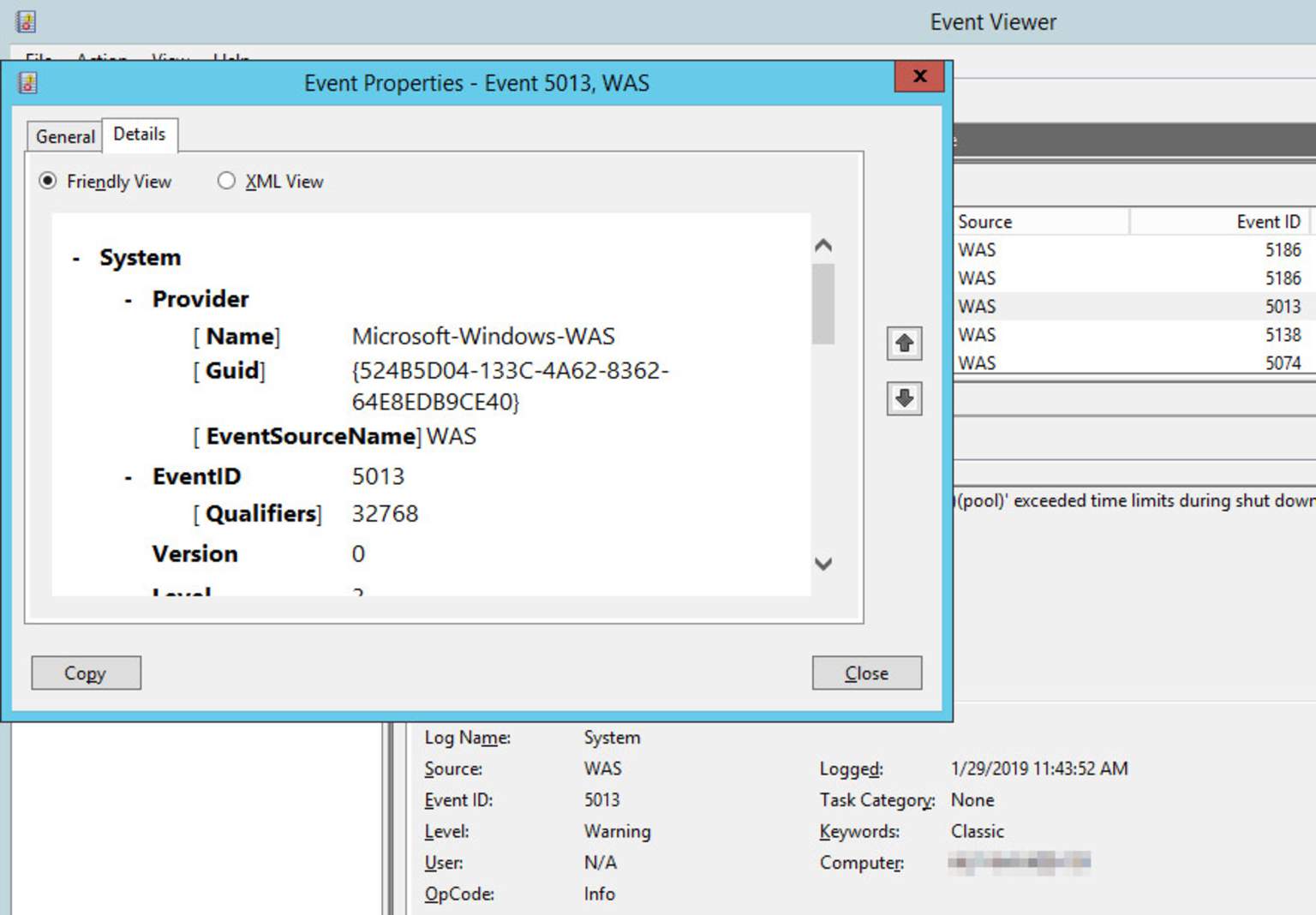
Task: Close the Event Properties dialog with X
Action: pyautogui.click(x=918, y=76)
